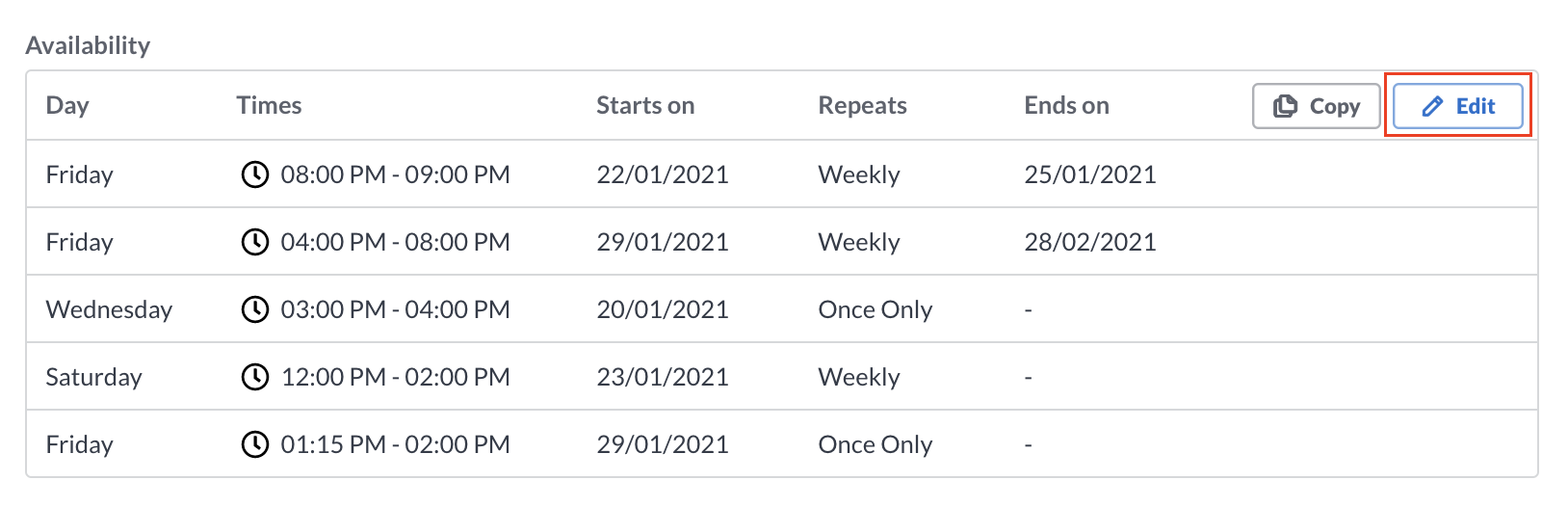Click the Availability section heading
This screenshot has height=507, width=1568.
tap(88, 45)
